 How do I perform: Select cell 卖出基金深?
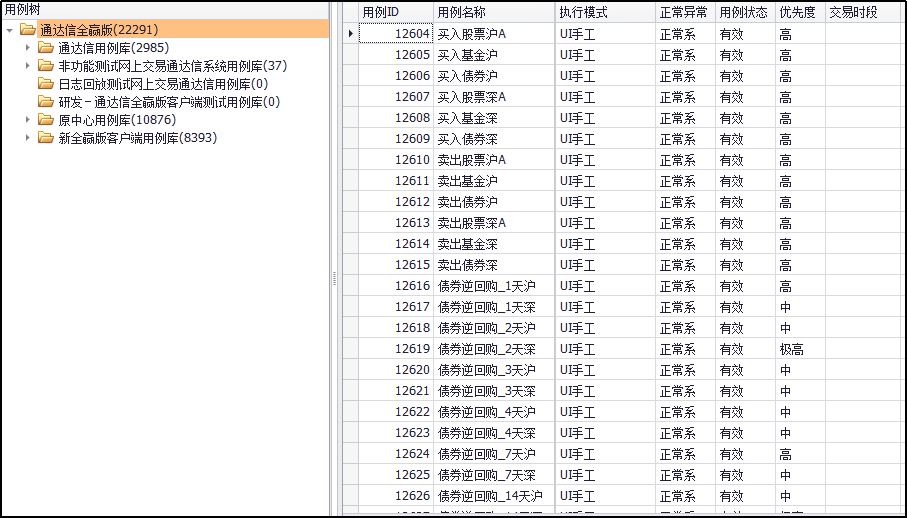tap(494, 244)
